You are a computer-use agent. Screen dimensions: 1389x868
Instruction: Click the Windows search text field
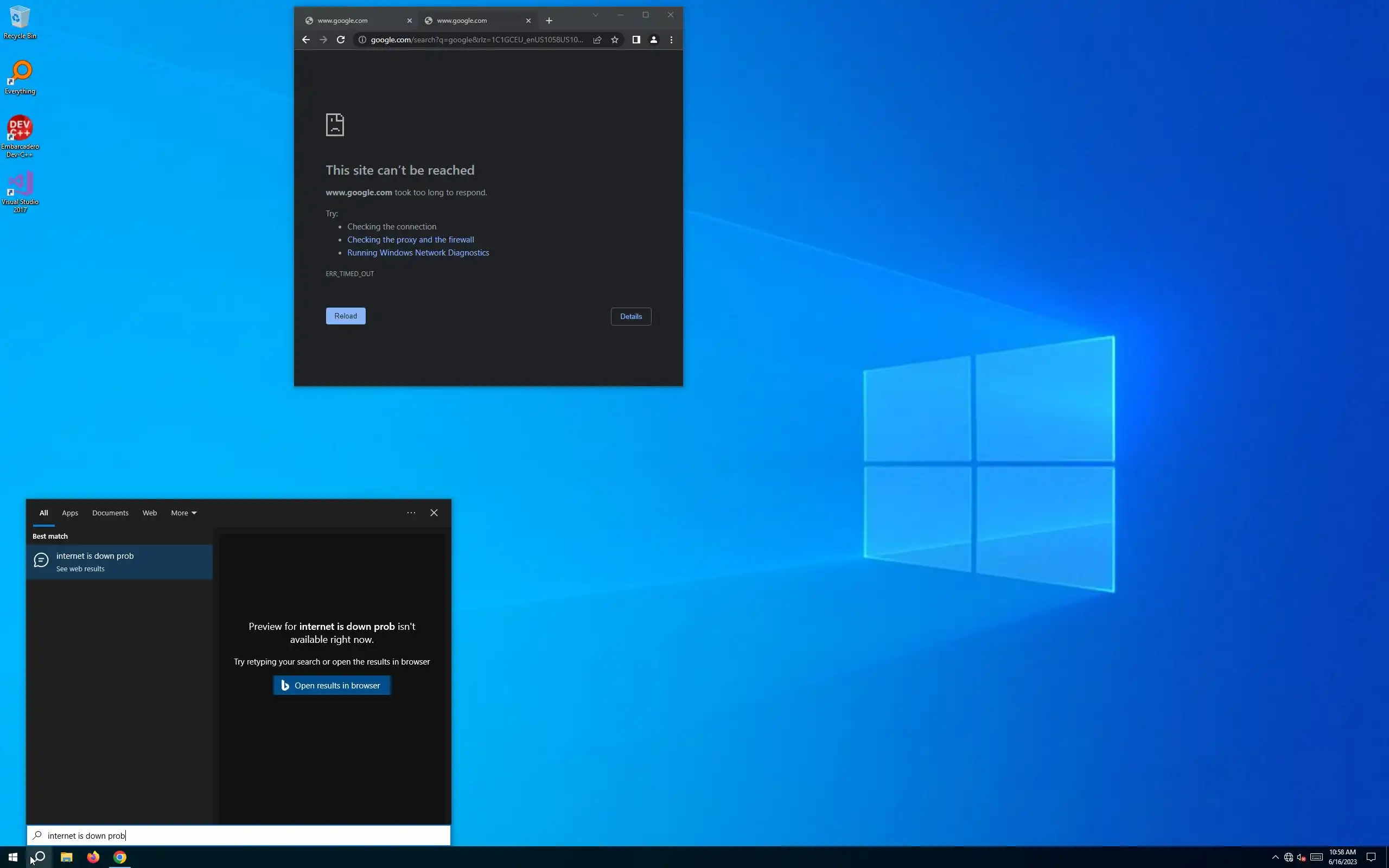point(241,835)
